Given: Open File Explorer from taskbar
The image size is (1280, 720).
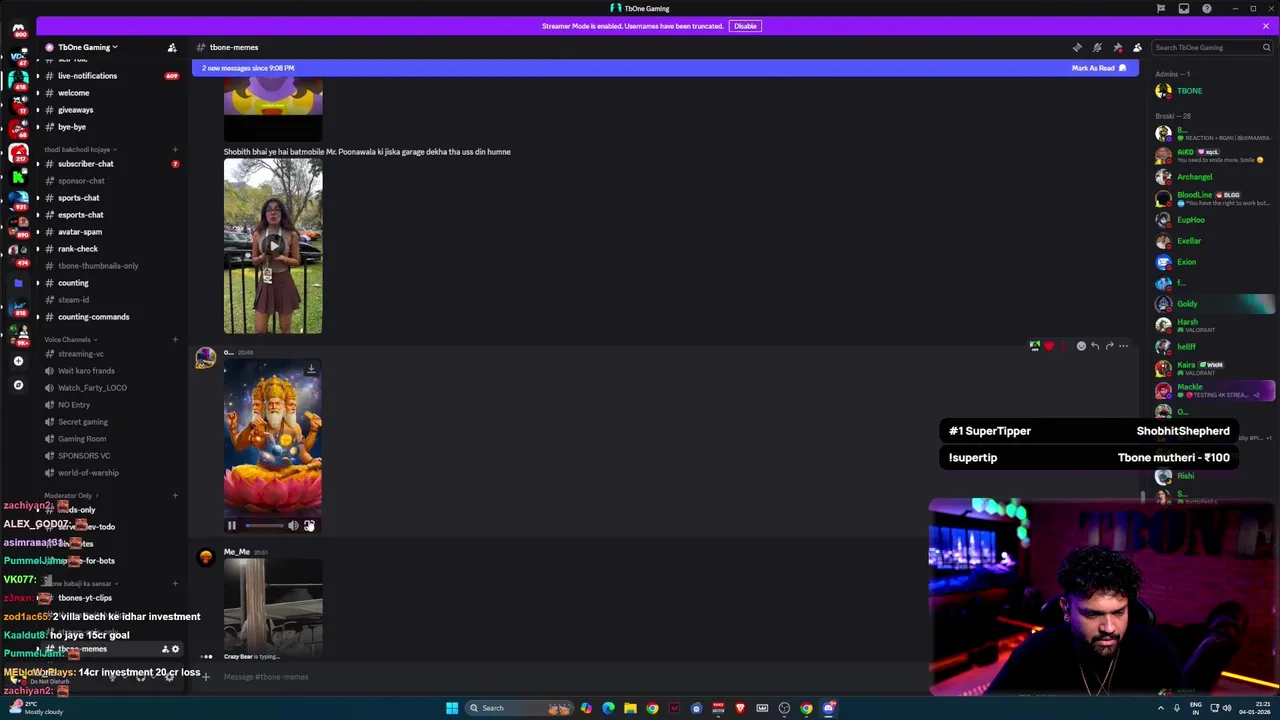Looking at the screenshot, I should (630, 708).
